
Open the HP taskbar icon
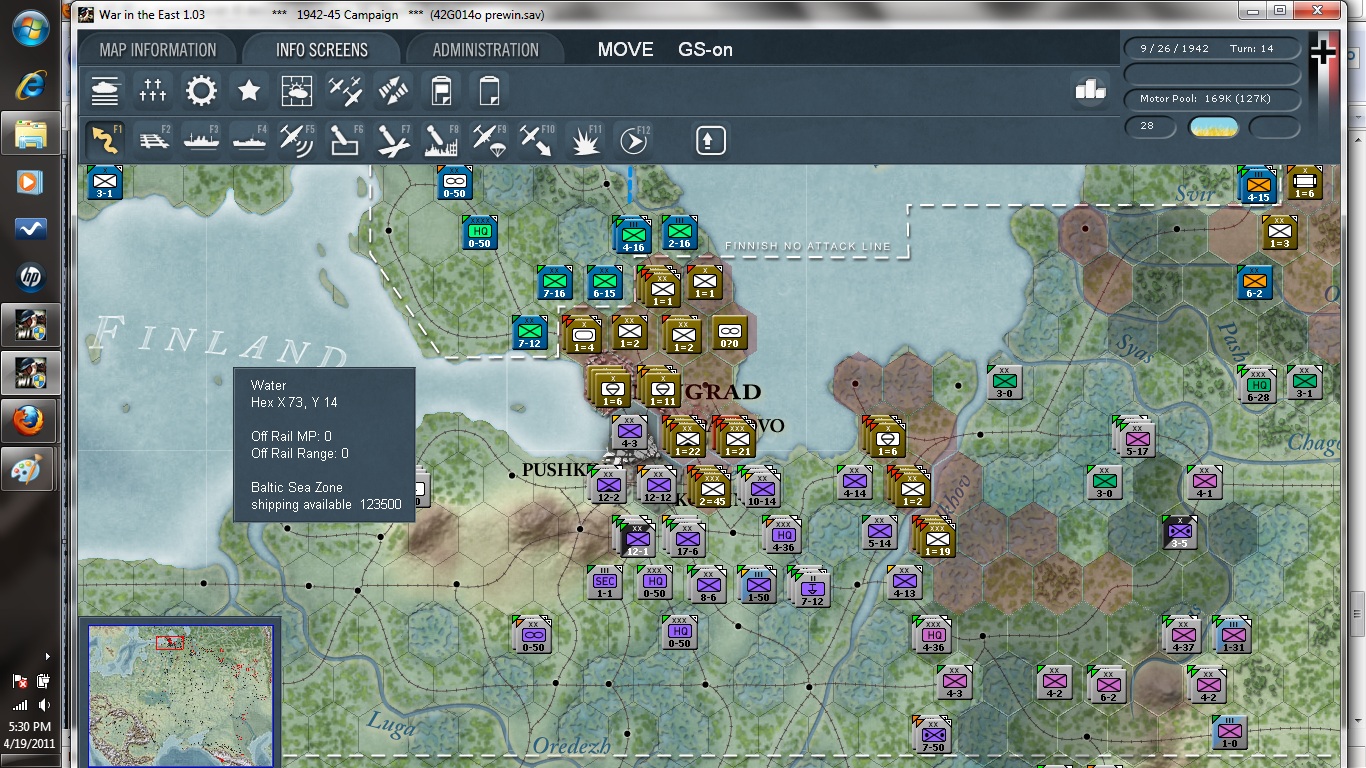coord(30,277)
